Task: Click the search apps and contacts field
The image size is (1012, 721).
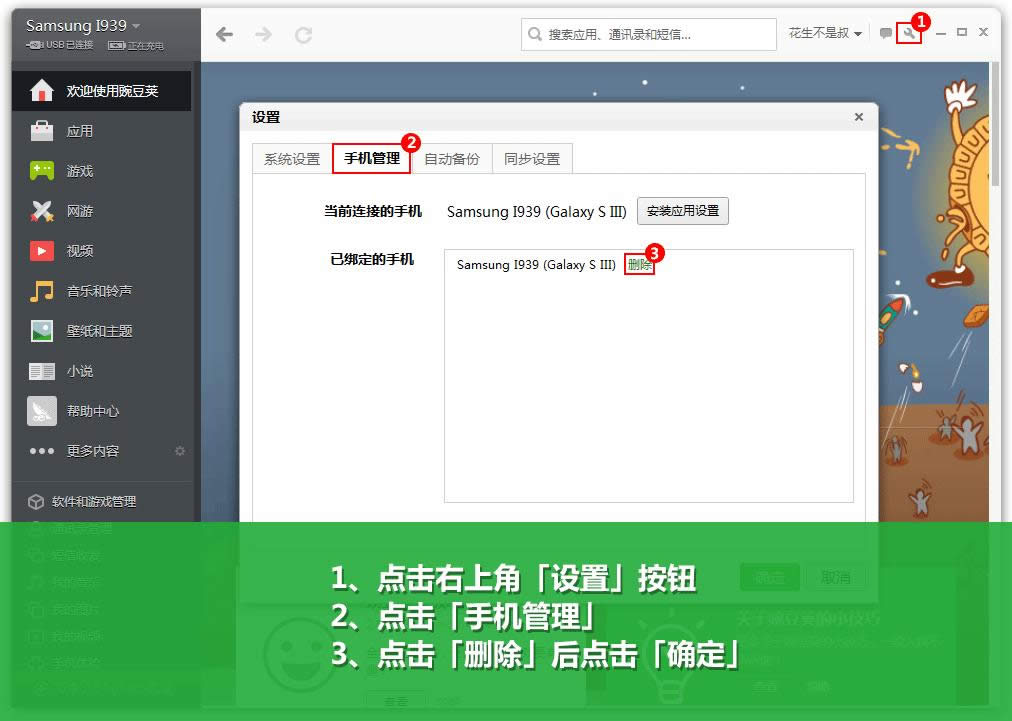Action: tap(649, 34)
